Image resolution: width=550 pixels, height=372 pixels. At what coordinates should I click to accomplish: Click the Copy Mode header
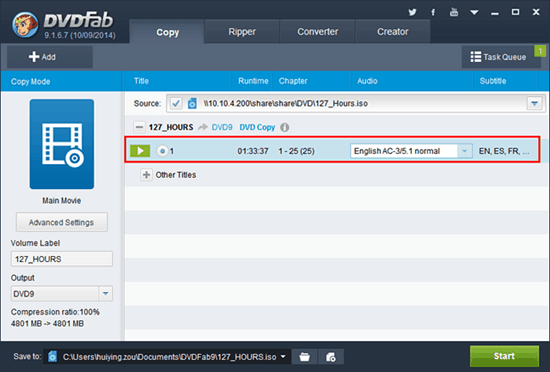coord(31,82)
